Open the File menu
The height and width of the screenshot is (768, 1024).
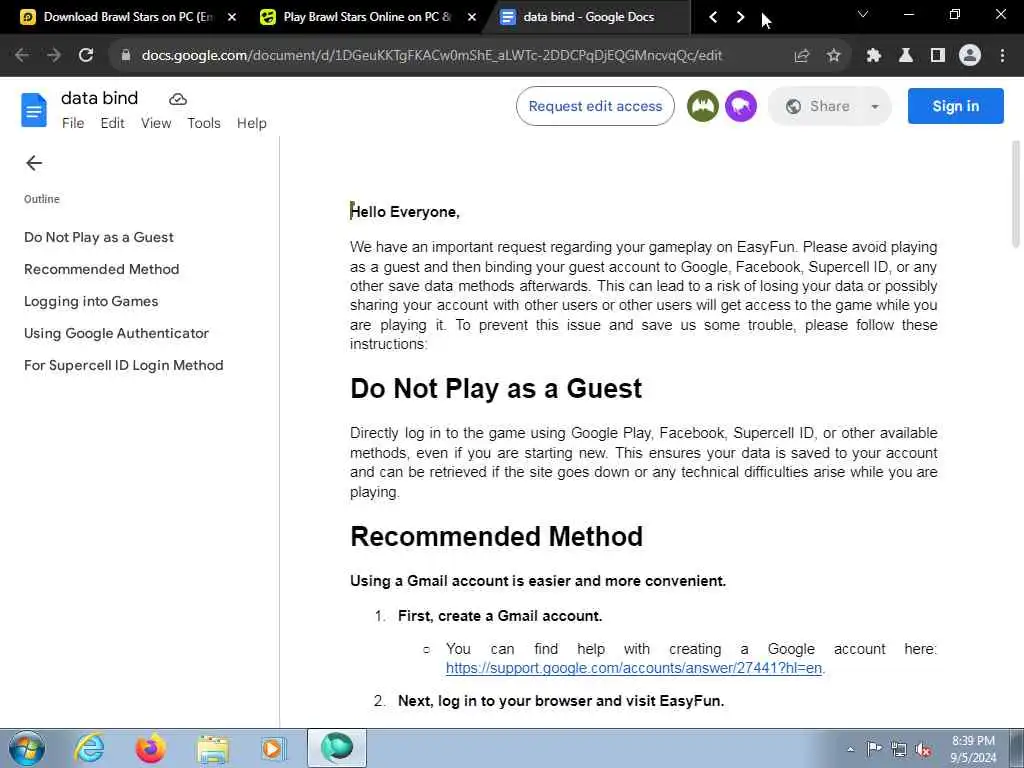click(73, 123)
